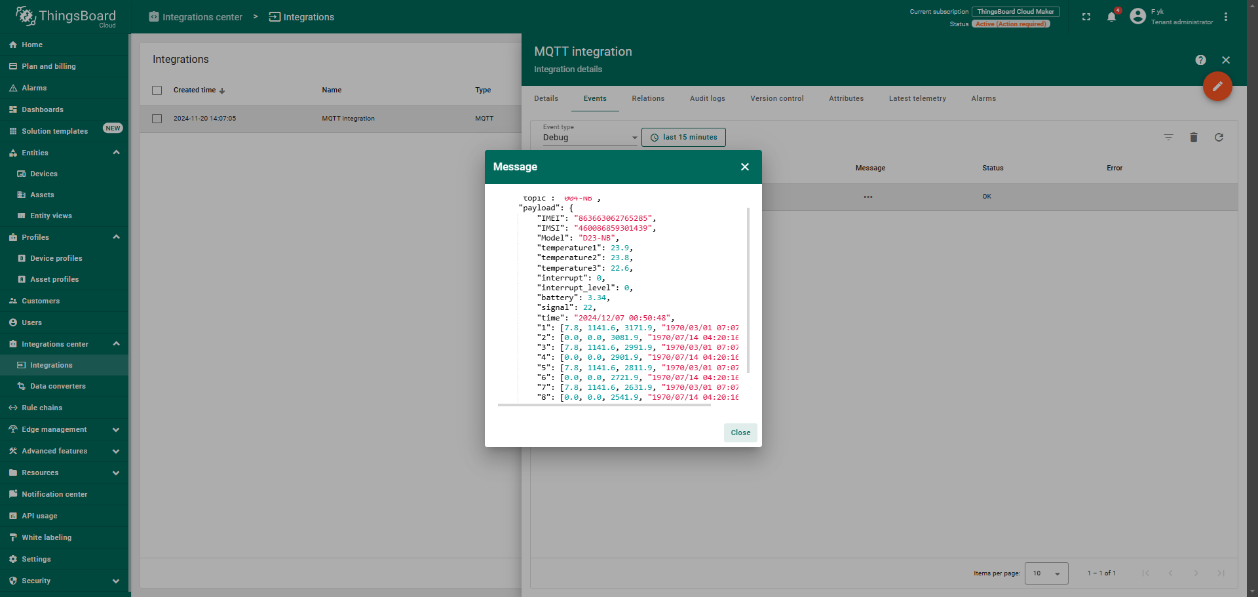1258x597 pixels.
Task: Switch to the Attributes tab
Action: pyautogui.click(x=846, y=99)
